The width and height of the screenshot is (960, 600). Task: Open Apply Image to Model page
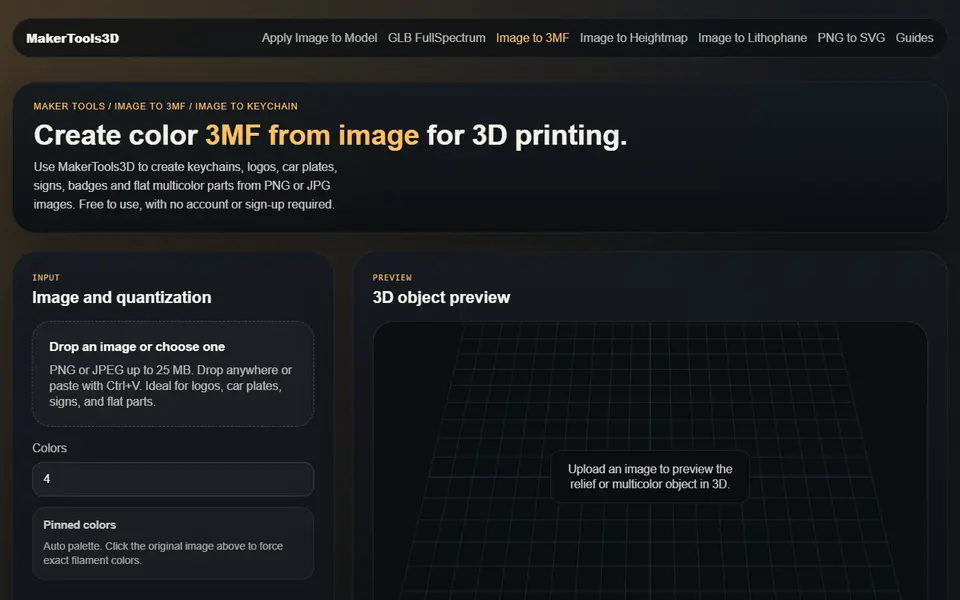coord(319,38)
